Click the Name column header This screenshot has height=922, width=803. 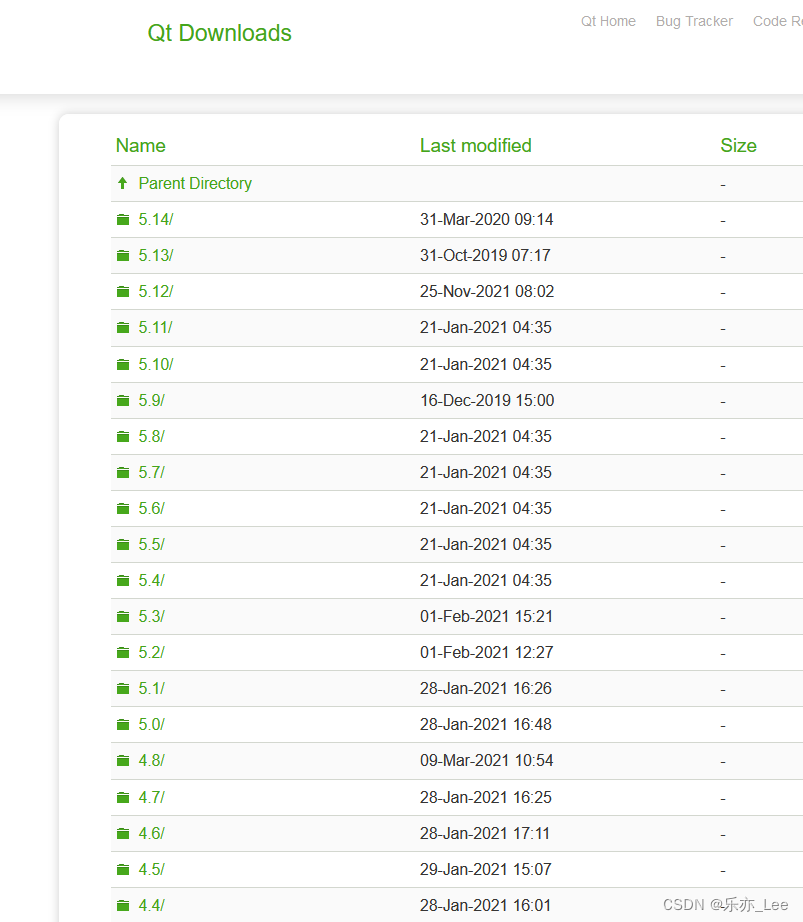(140, 145)
